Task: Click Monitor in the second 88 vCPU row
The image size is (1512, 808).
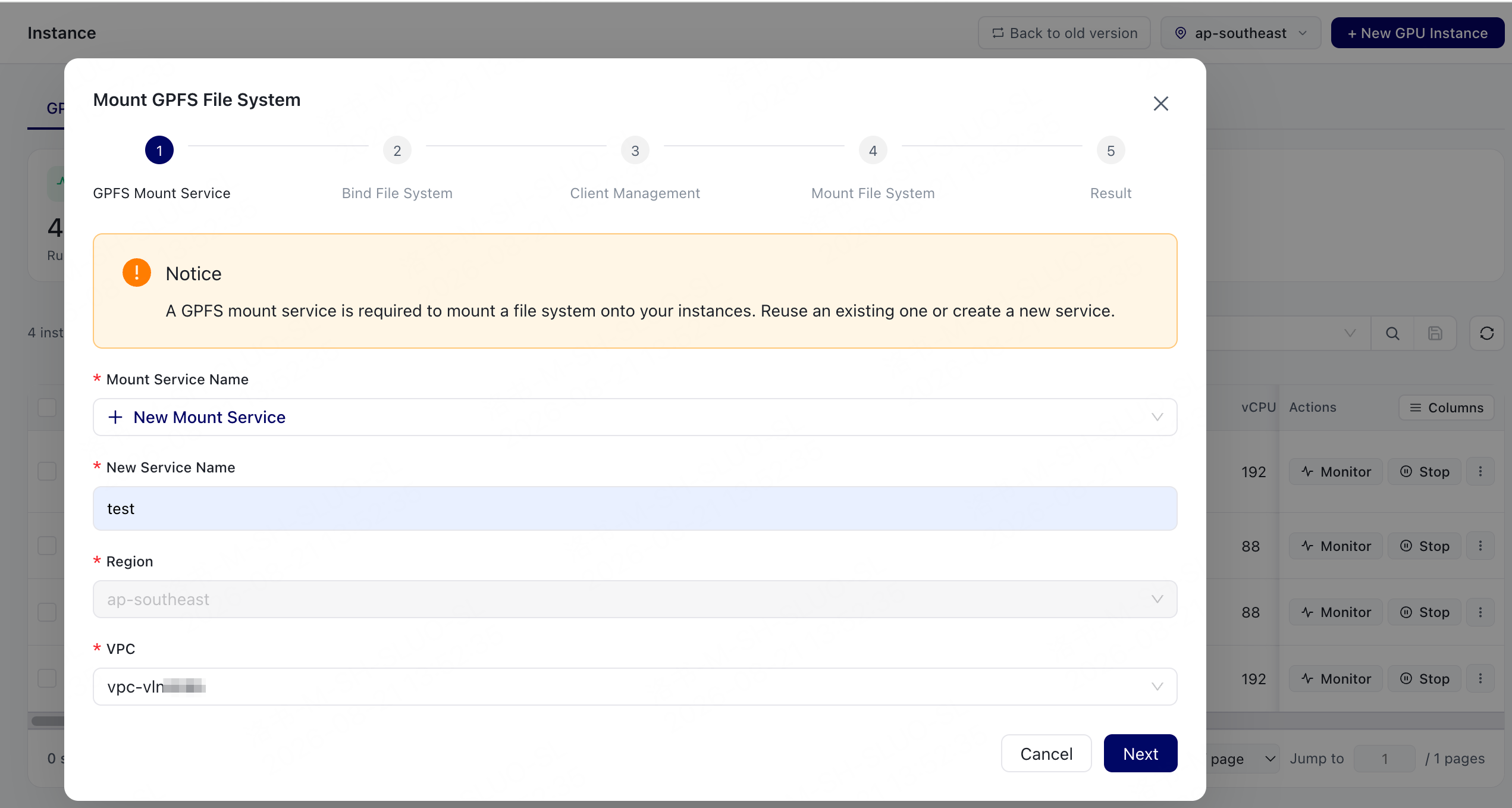Action: click(1336, 612)
